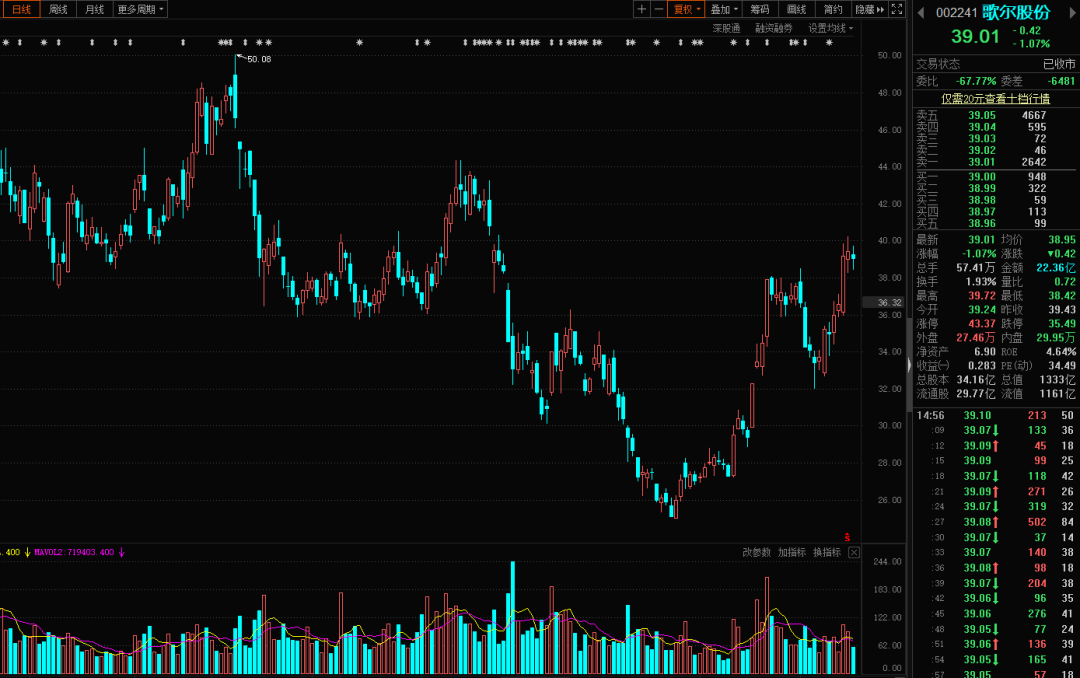Click 跌停 limit-down price 35.49

pyautogui.click(x=1061, y=324)
